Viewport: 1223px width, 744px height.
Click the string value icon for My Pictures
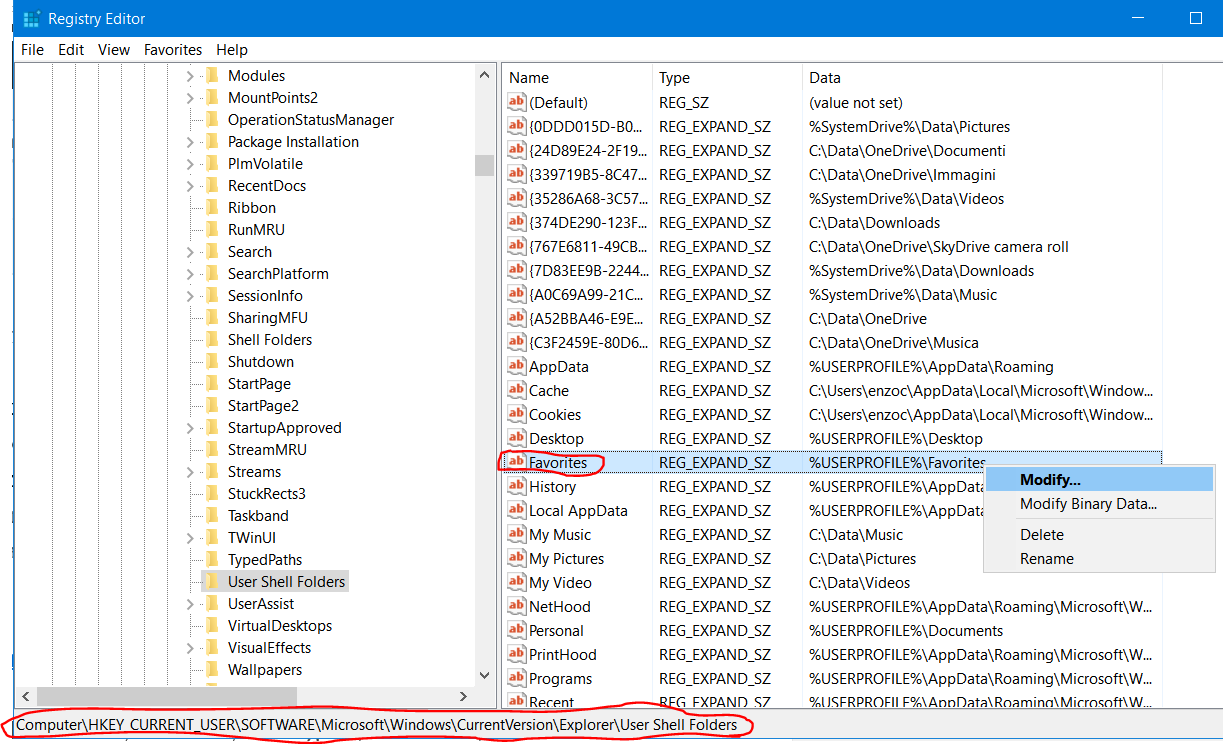[x=517, y=559]
